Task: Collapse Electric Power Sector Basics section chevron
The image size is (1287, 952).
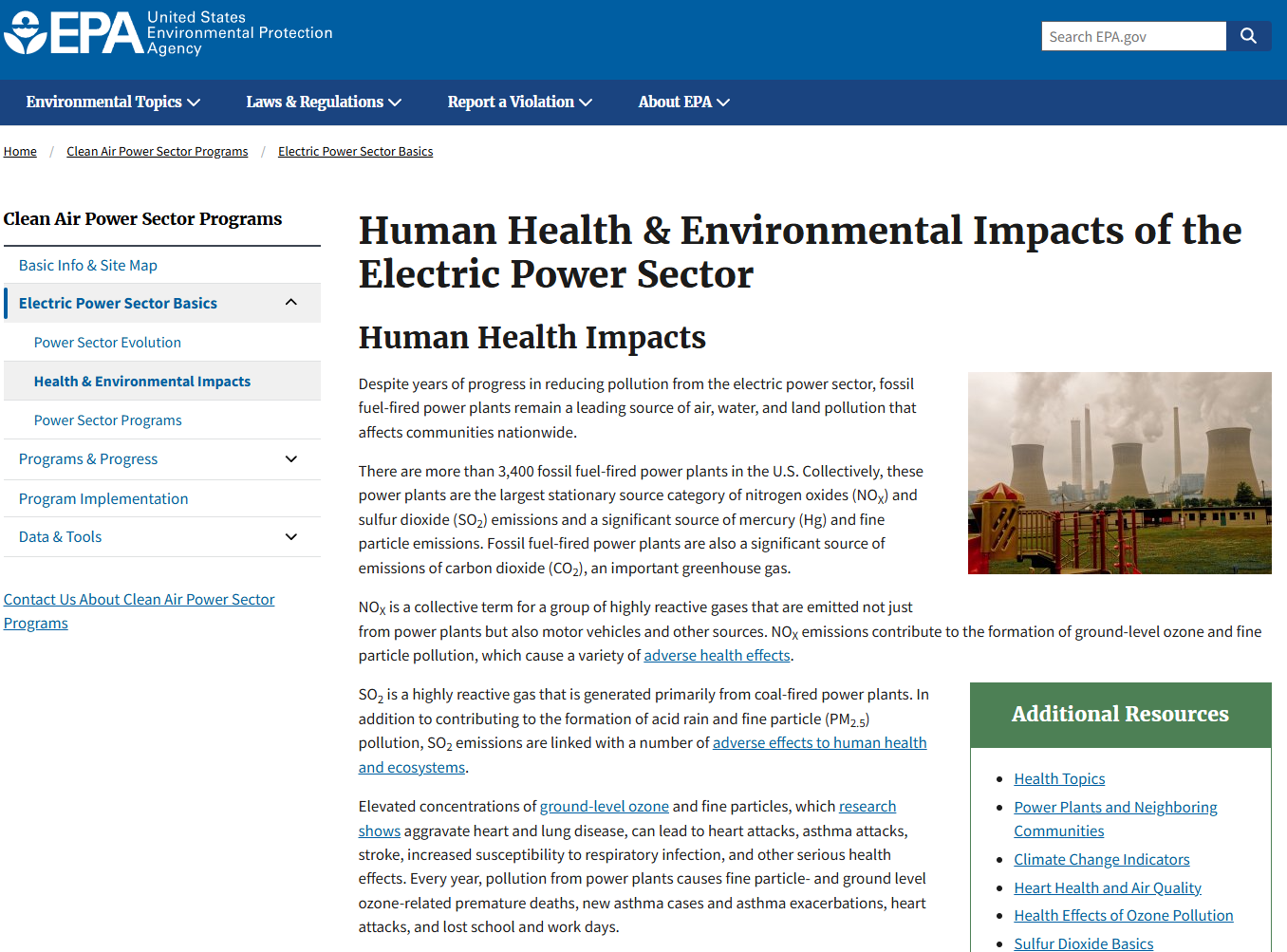Action: (x=291, y=303)
